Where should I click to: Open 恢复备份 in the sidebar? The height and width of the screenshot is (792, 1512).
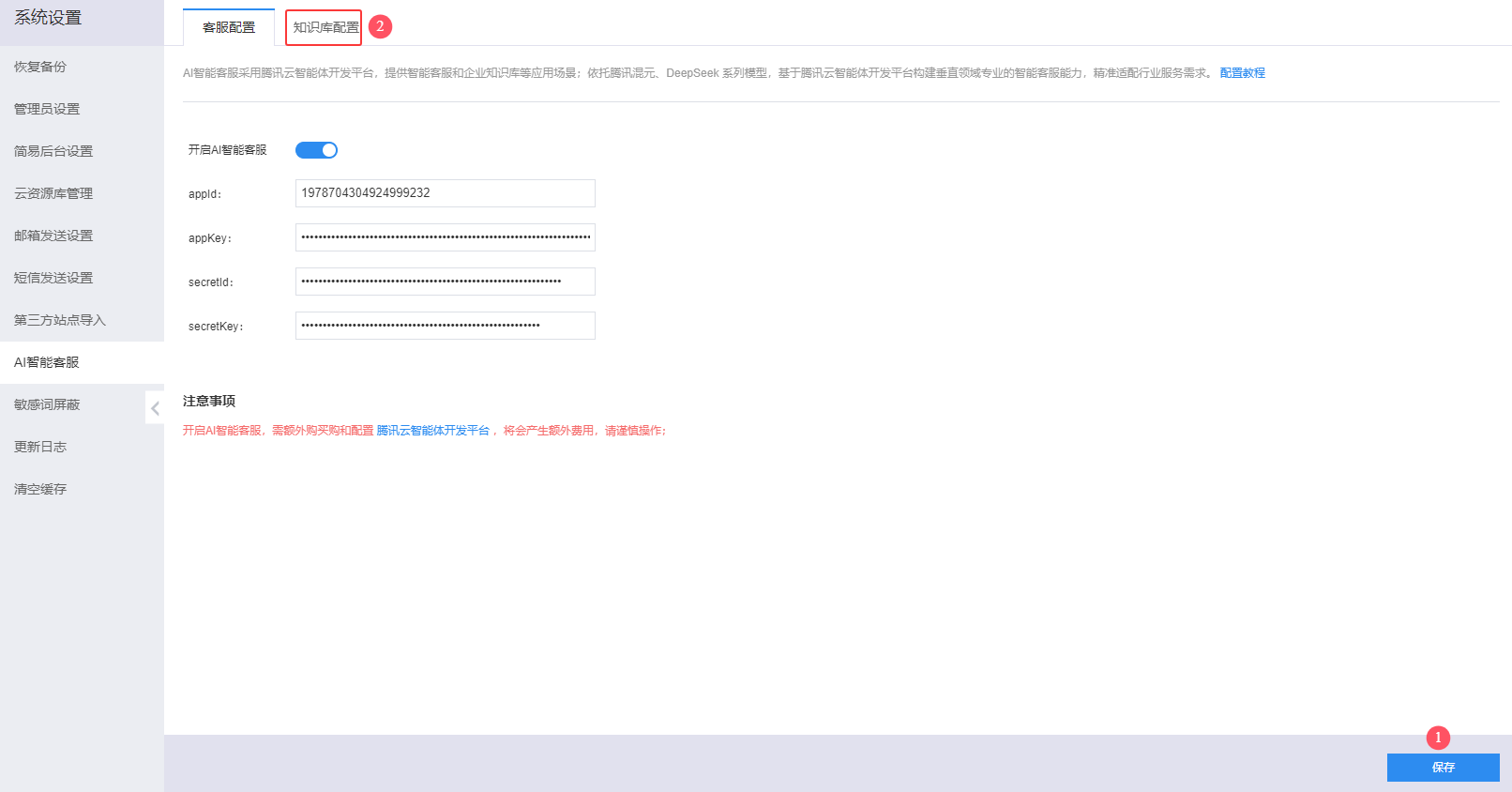pyautogui.click(x=40, y=67)
